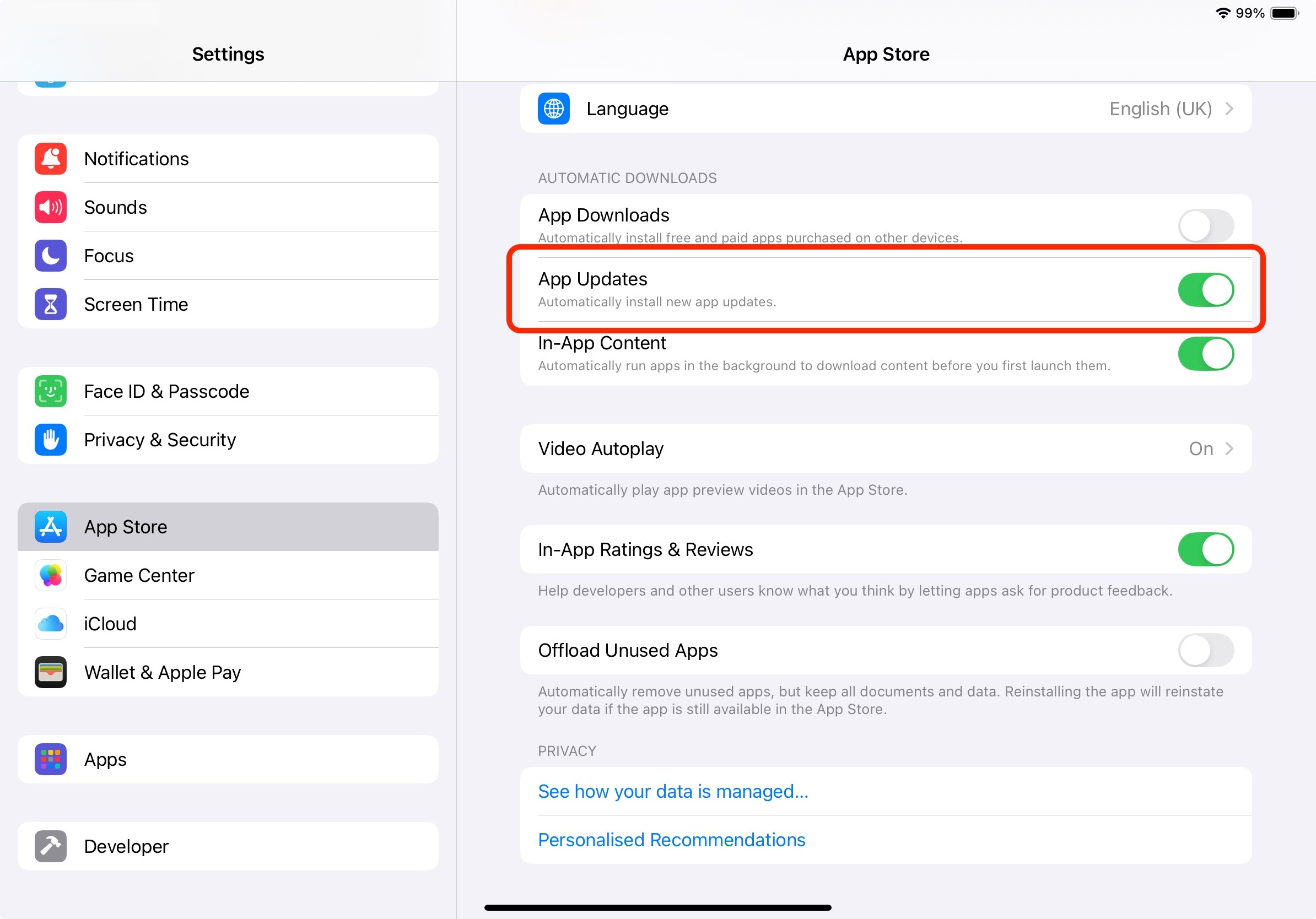Turn off the App Updates switch
Viewport: 1316px width, 919px height.
pos(1205,290)
